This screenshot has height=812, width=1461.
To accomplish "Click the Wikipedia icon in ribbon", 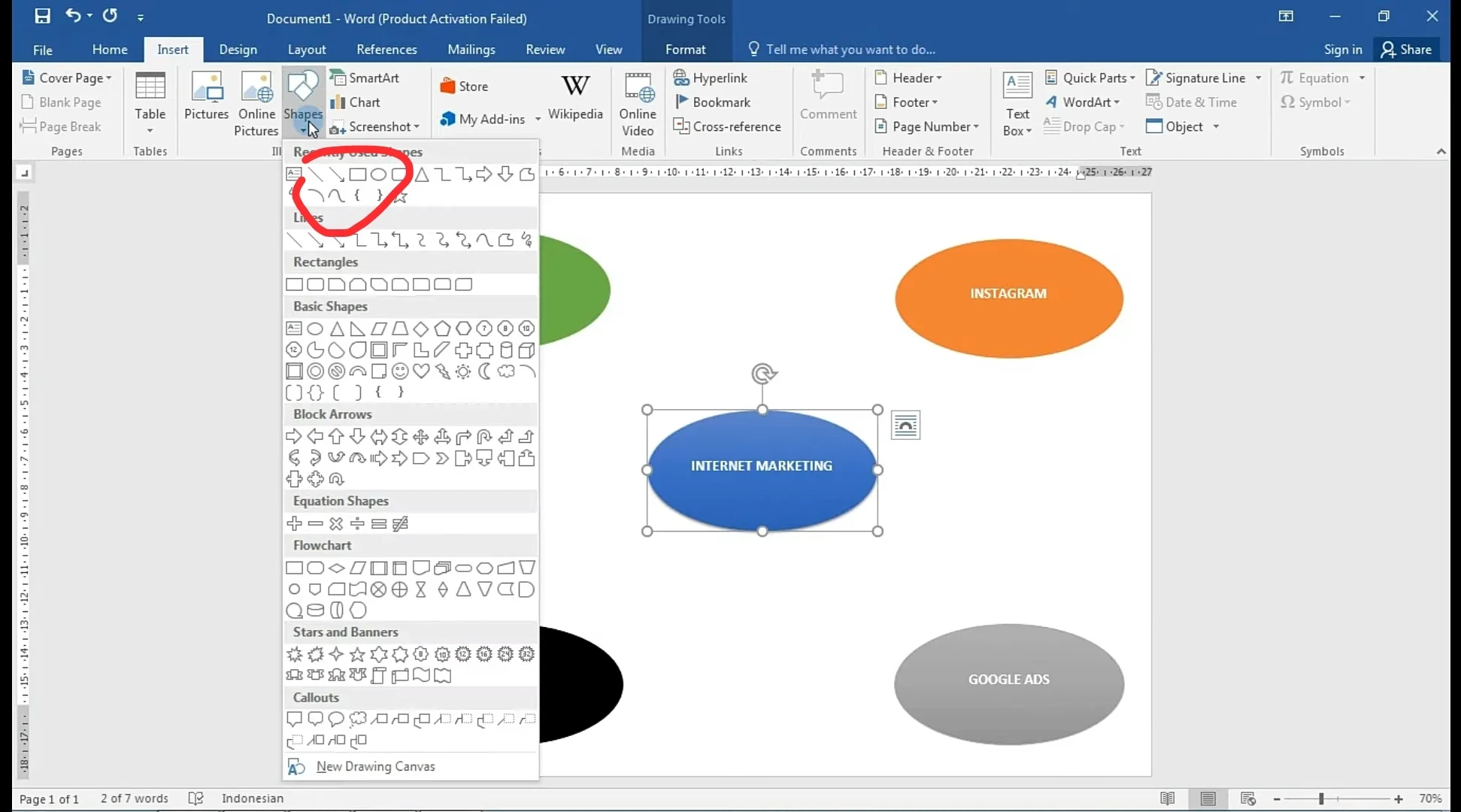I will tap(576, 99).
